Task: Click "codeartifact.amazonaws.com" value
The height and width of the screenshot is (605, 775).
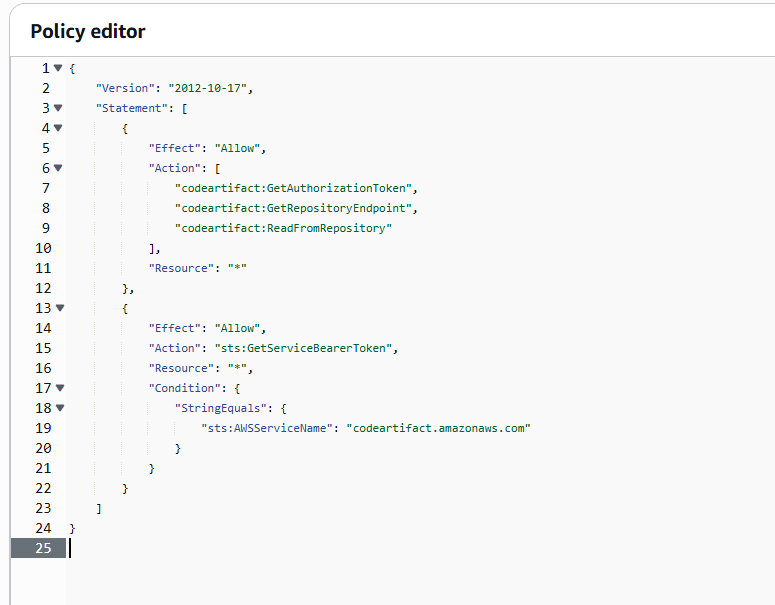Action: [x=438, y=428]
